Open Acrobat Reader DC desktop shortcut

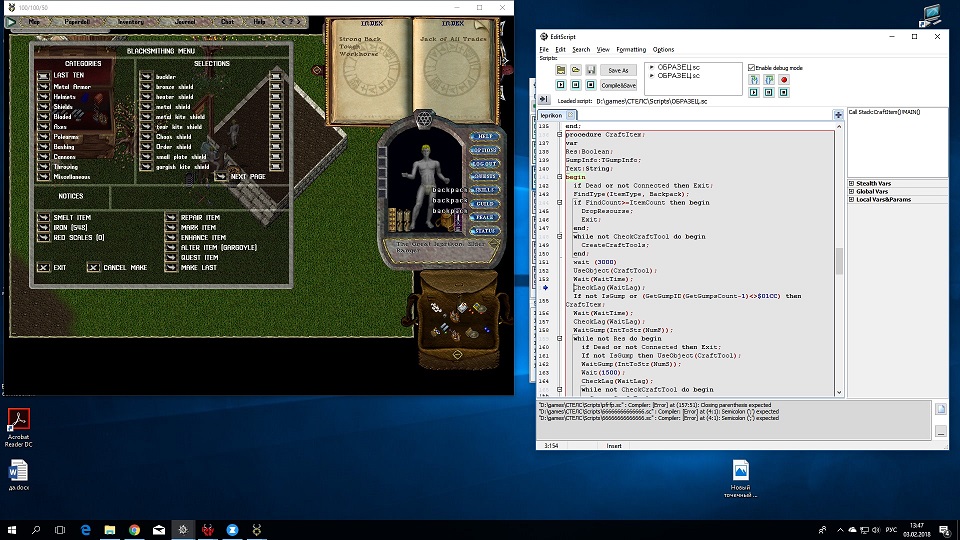point(20,419)
